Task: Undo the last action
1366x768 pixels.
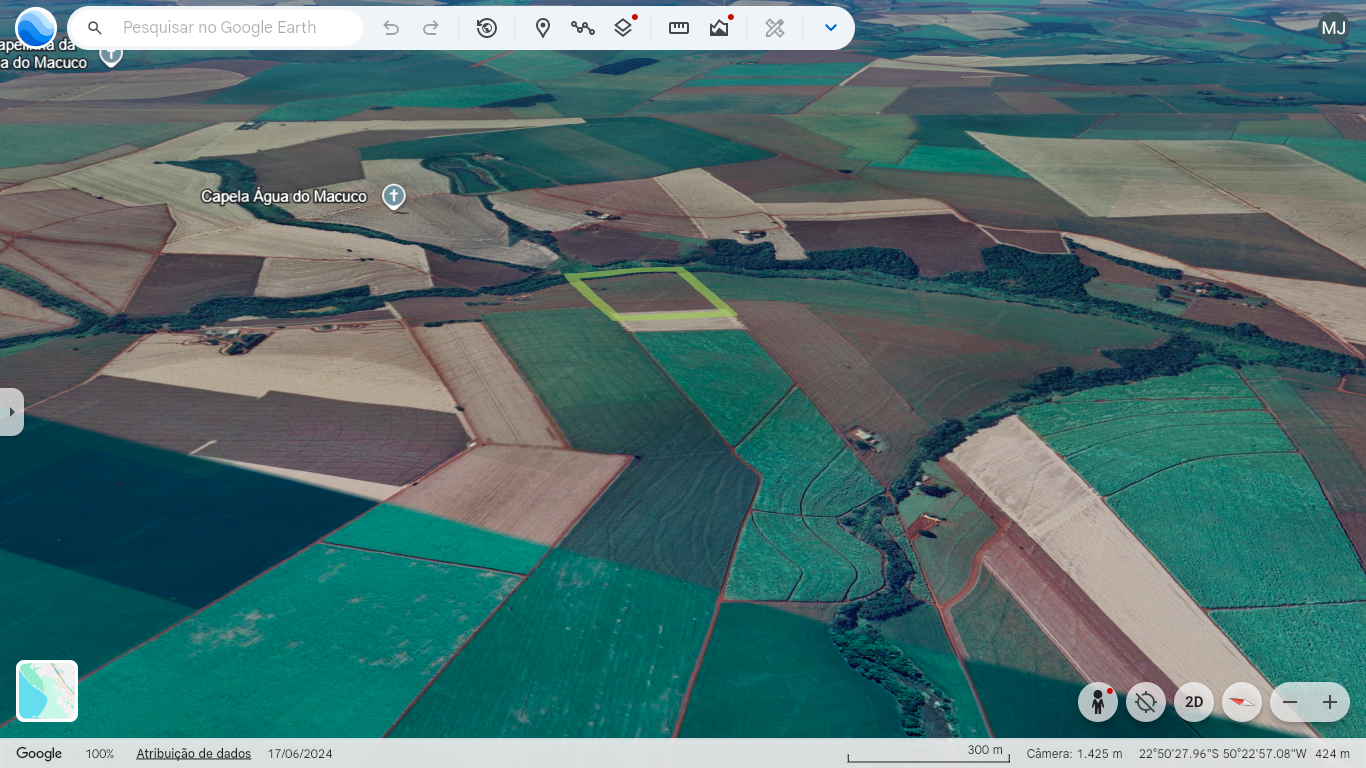Action: [391, 28]
